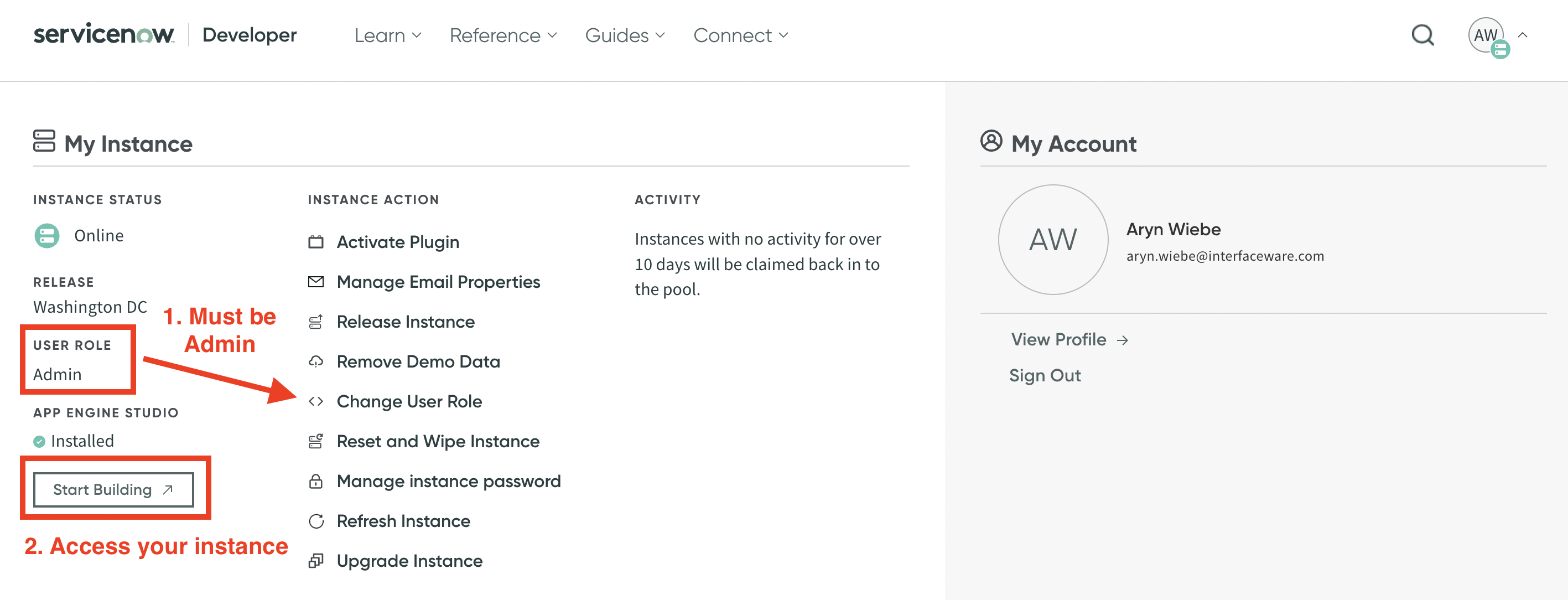Click the AW avatar in header

point(1485,35)
